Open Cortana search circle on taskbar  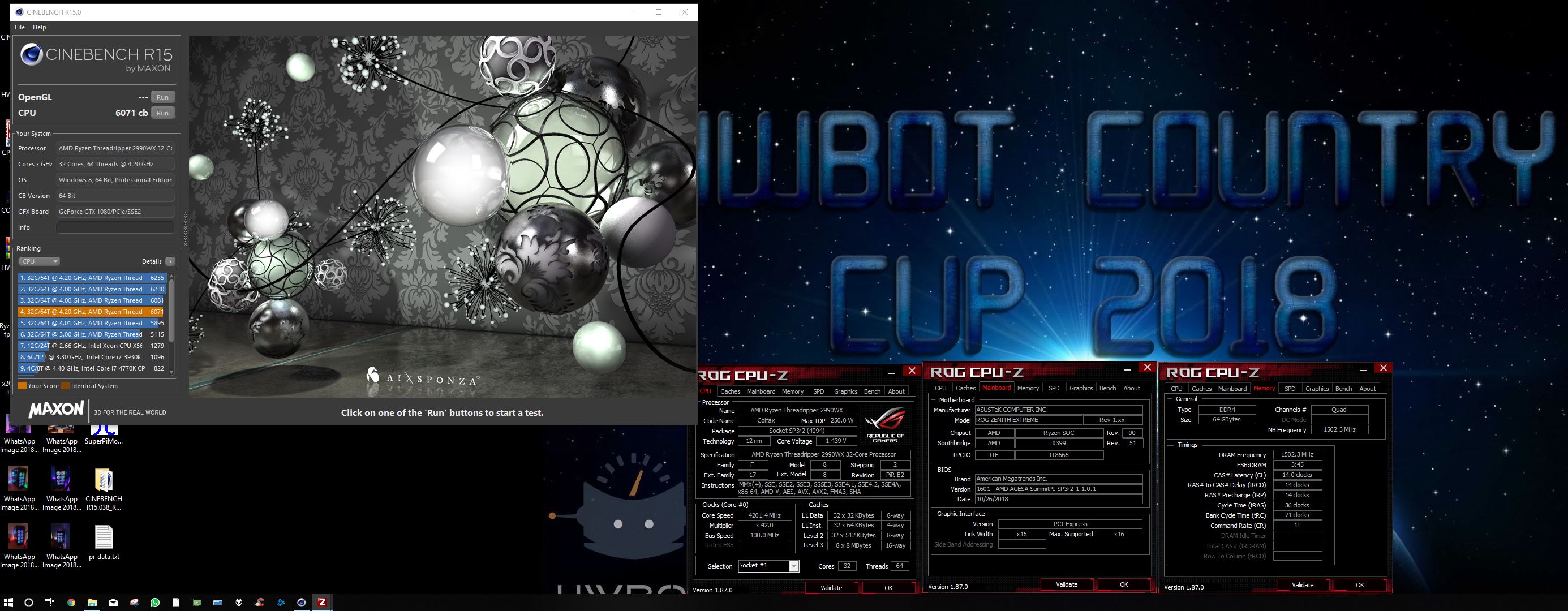[x=29, y=603]
